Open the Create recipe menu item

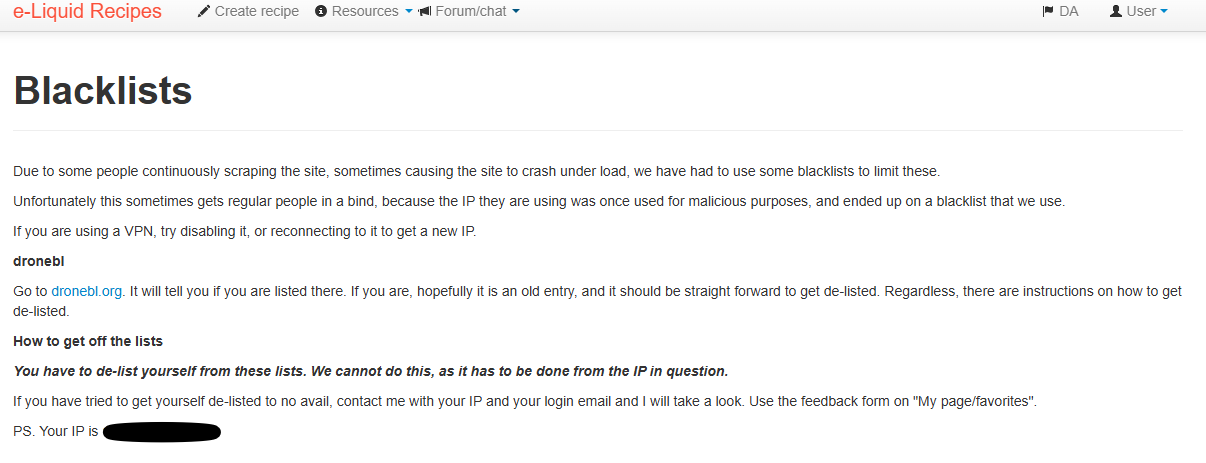[x=248, y=12]
